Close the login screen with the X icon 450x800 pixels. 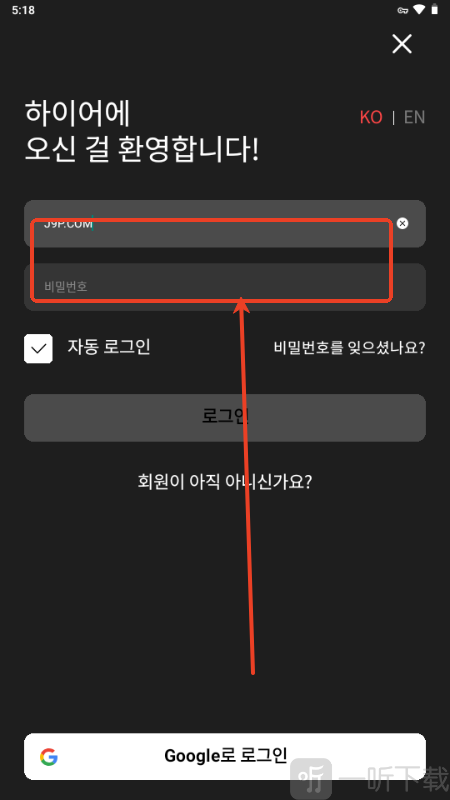click(402, 44)
